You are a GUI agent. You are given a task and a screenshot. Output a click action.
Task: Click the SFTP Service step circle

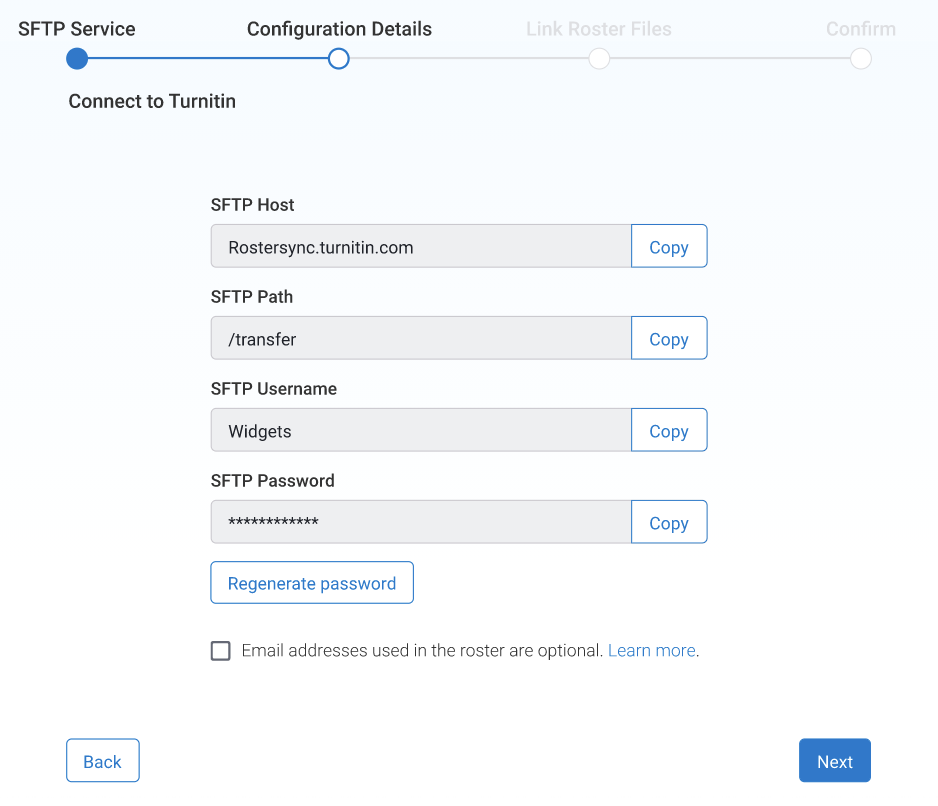[x=77, y=59]
